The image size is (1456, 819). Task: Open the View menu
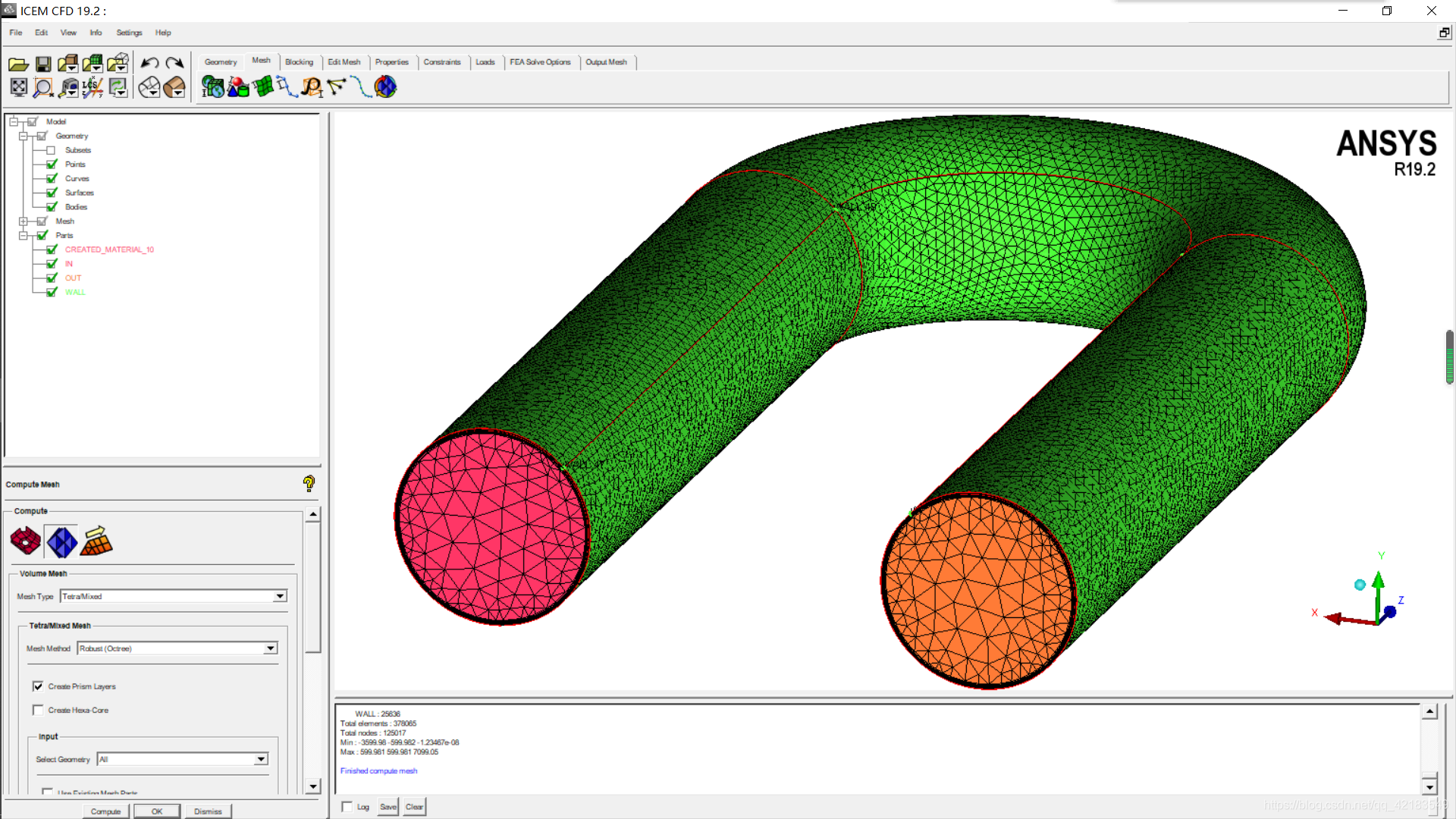pyautogui.click(x=68, y=33)
